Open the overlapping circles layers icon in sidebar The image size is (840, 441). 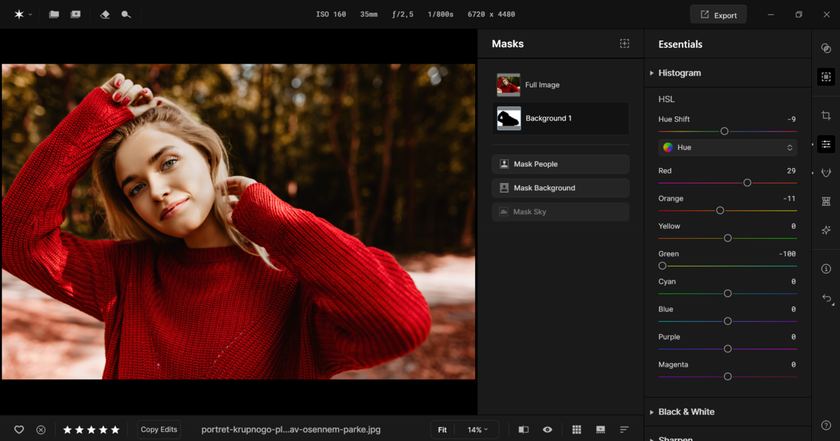click(x=826, y=48)
